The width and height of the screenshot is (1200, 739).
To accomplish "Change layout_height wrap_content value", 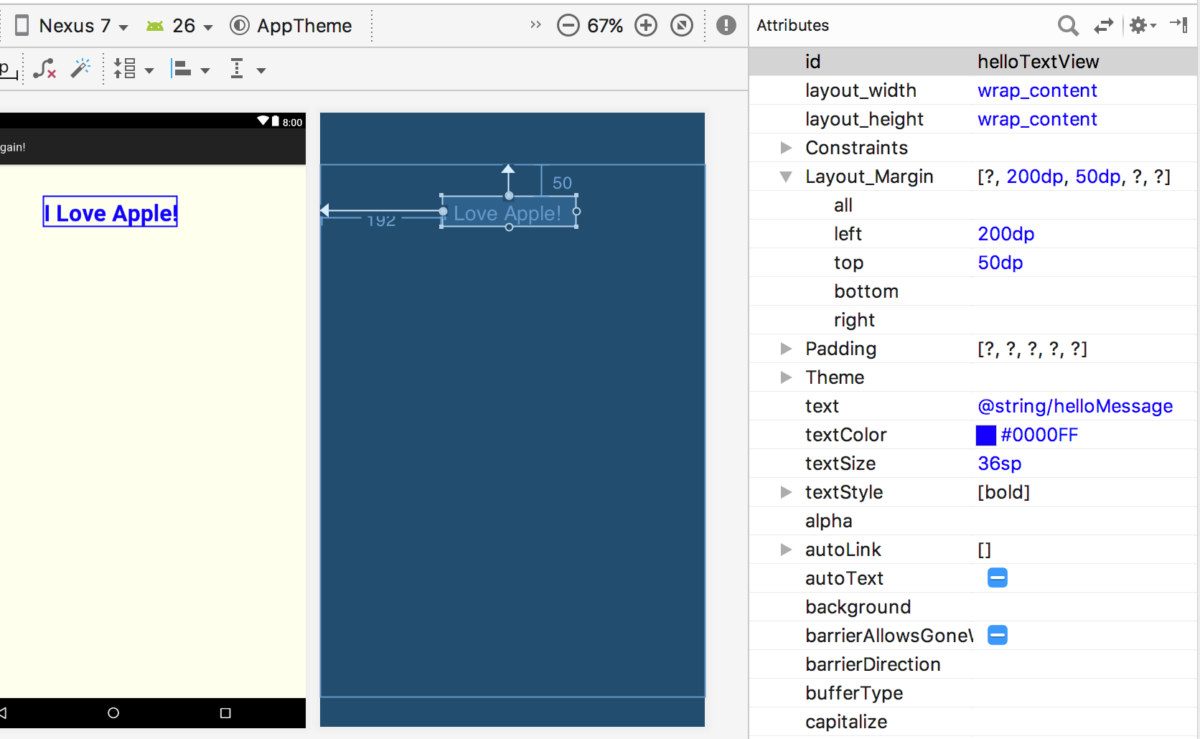I will click(x=1037, y=120).
